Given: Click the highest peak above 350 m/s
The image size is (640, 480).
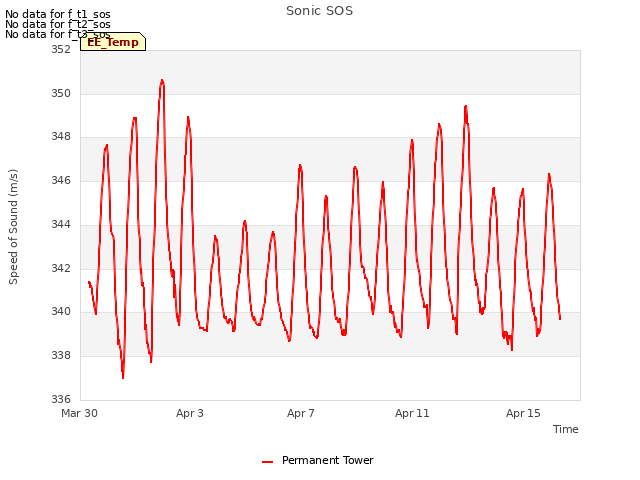Looking at the screenshot, I should coord(162,81).
